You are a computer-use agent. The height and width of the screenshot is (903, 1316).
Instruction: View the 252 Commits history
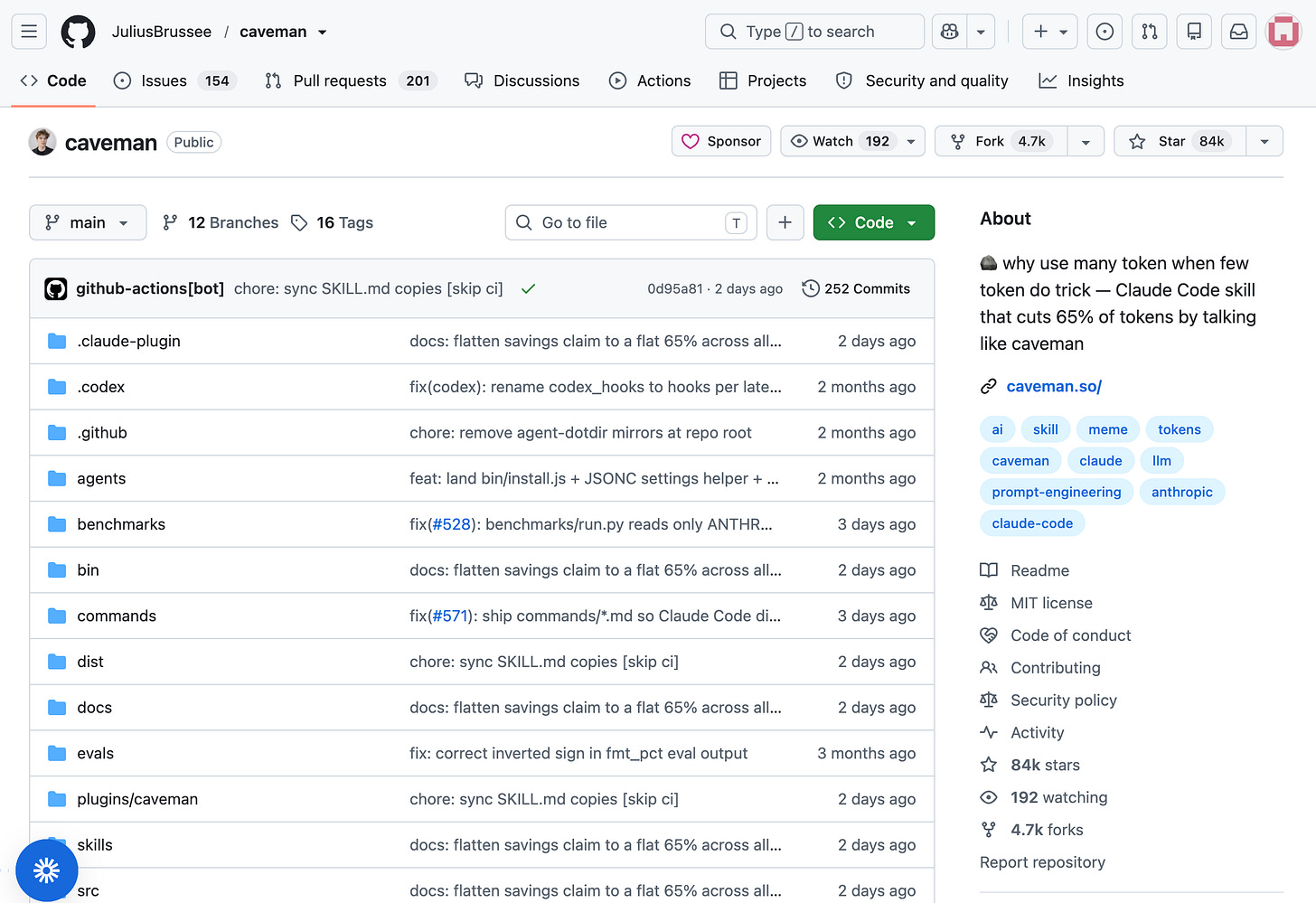[x=856, y=289]
